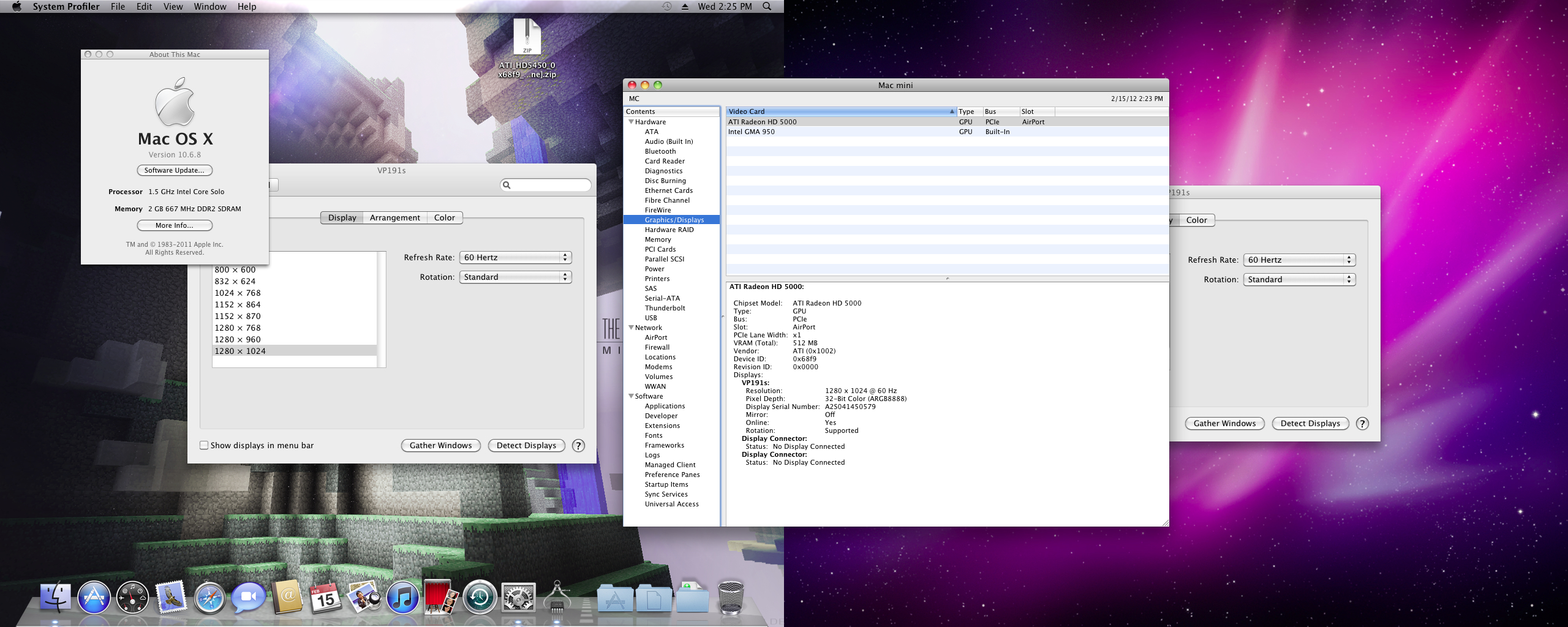Click the eject icon in menu bar

pos(685,6)
